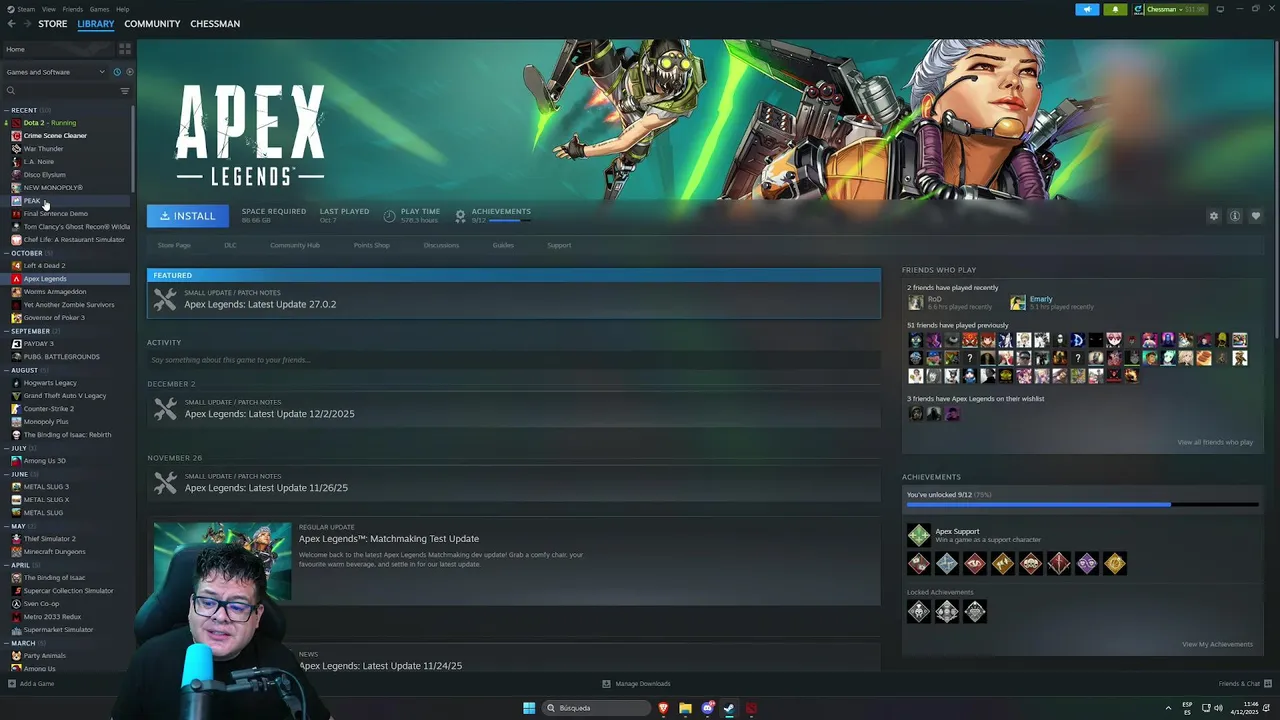This screenshot has height=720, width=1280.
Task: Open the announcements megaphone button
Action: click(1087, 9)
